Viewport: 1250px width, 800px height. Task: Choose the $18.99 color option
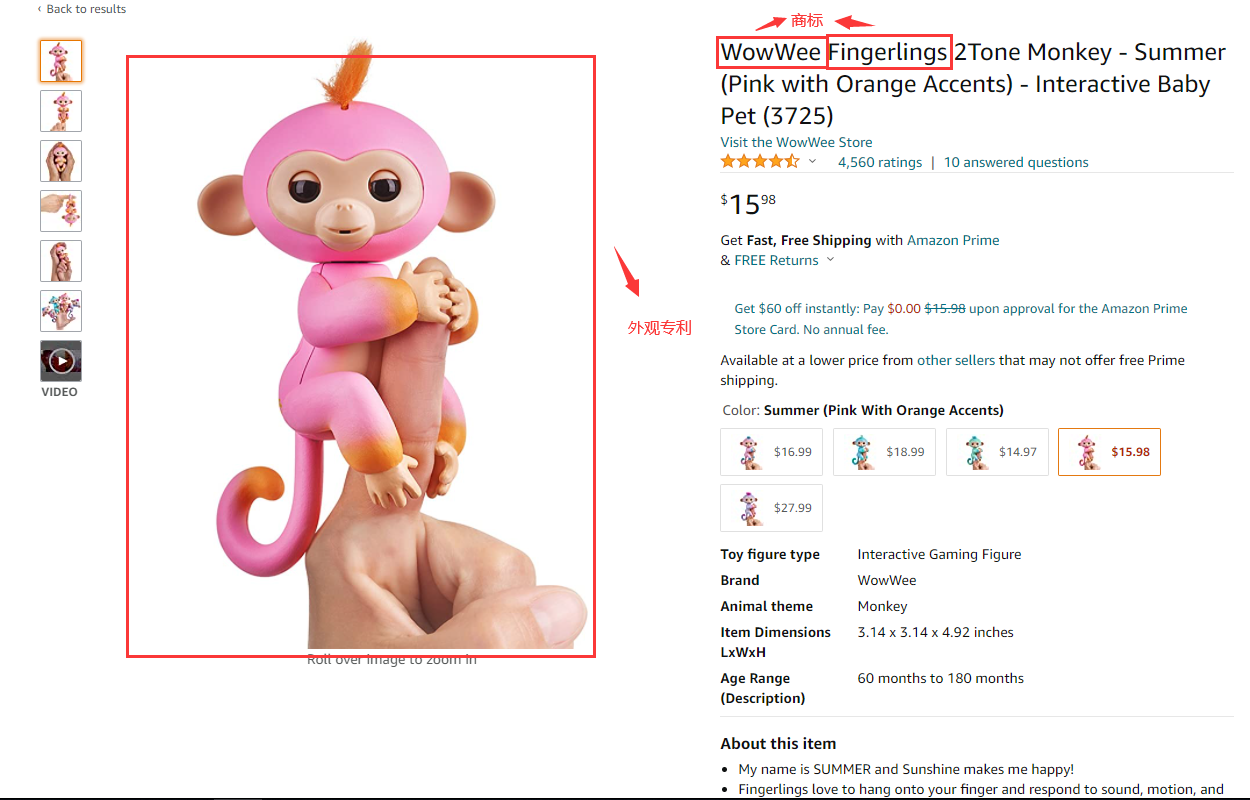pyautogui.click(x=885, y=452)
